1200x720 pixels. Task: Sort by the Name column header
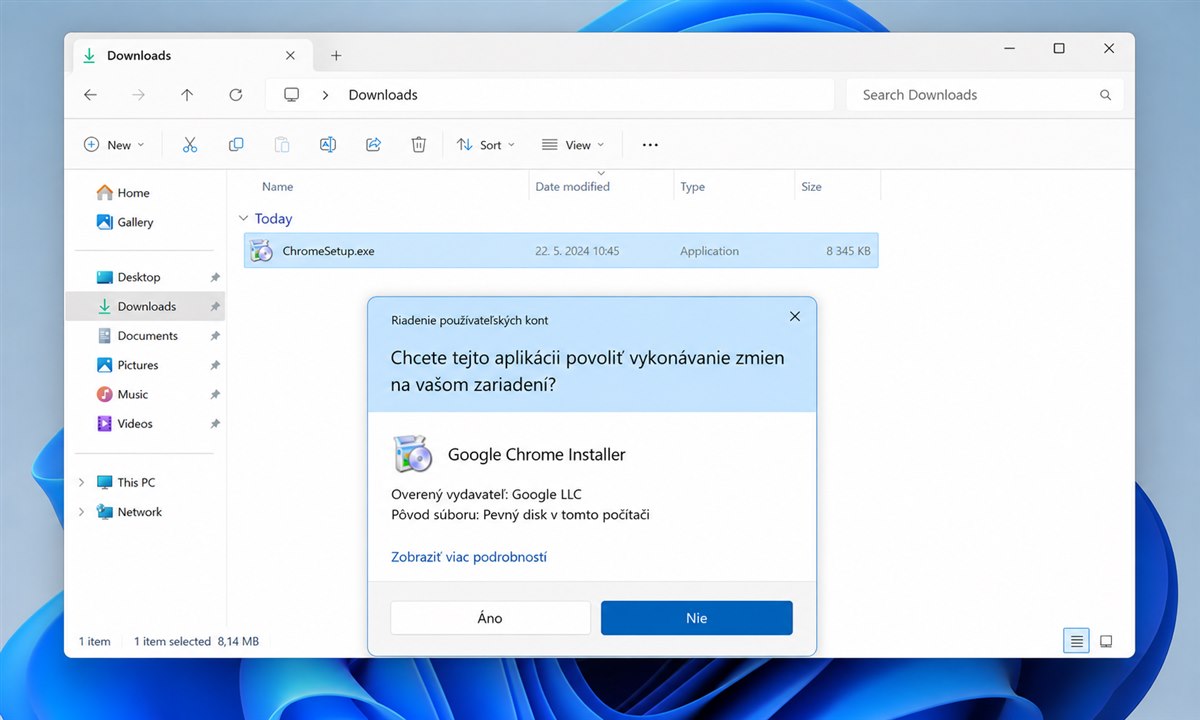[277, 187]
